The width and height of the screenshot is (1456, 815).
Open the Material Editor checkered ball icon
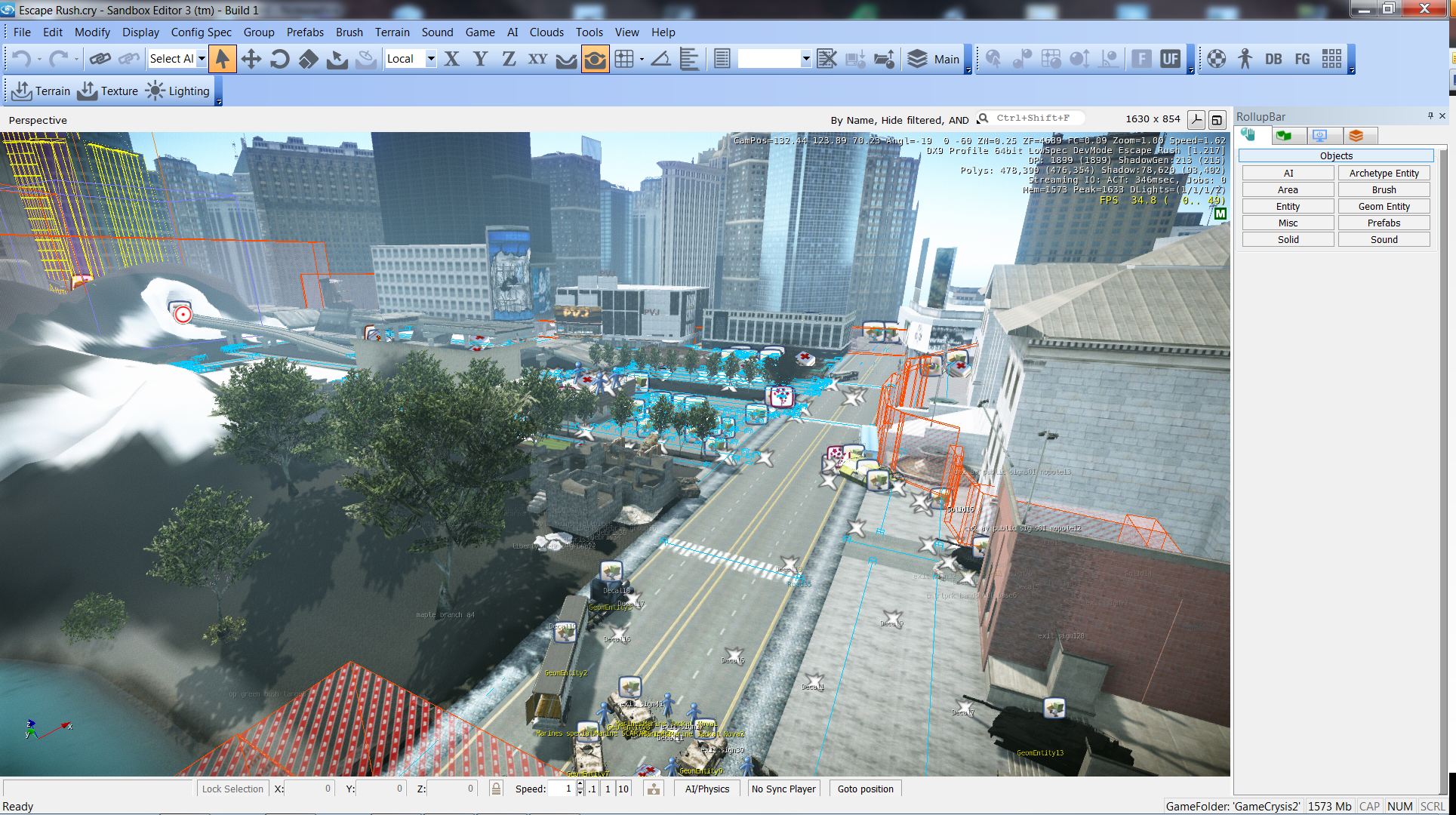(x=1216, y=59)
